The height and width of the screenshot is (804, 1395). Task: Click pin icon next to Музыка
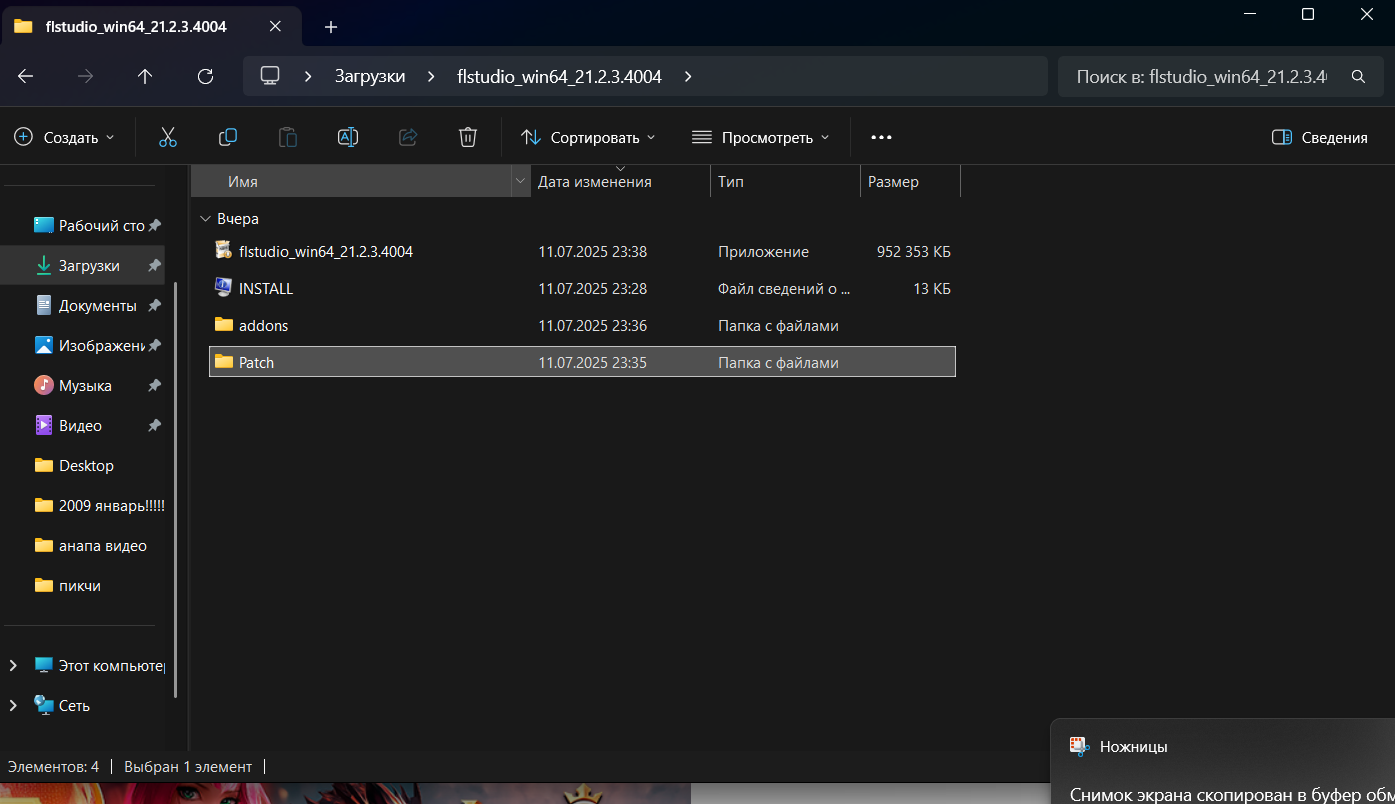pos(154,386)
